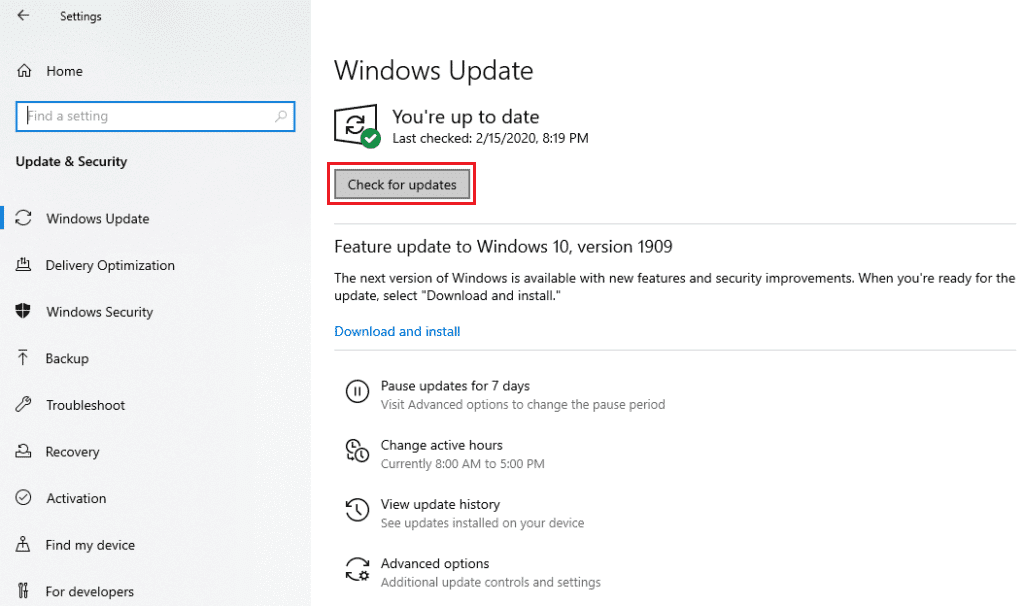Click the Find a setting search box
1024x606 pixels.
(155, 116)
